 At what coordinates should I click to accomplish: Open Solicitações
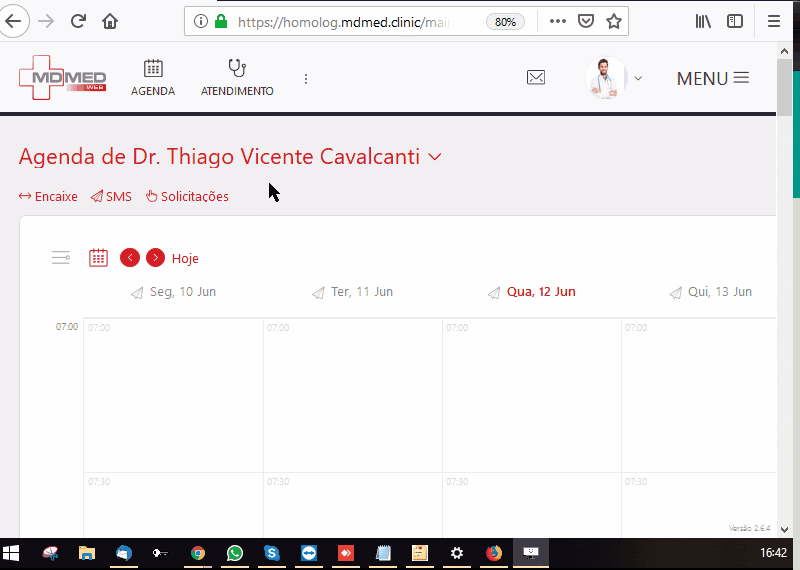[x=187, y=196]
